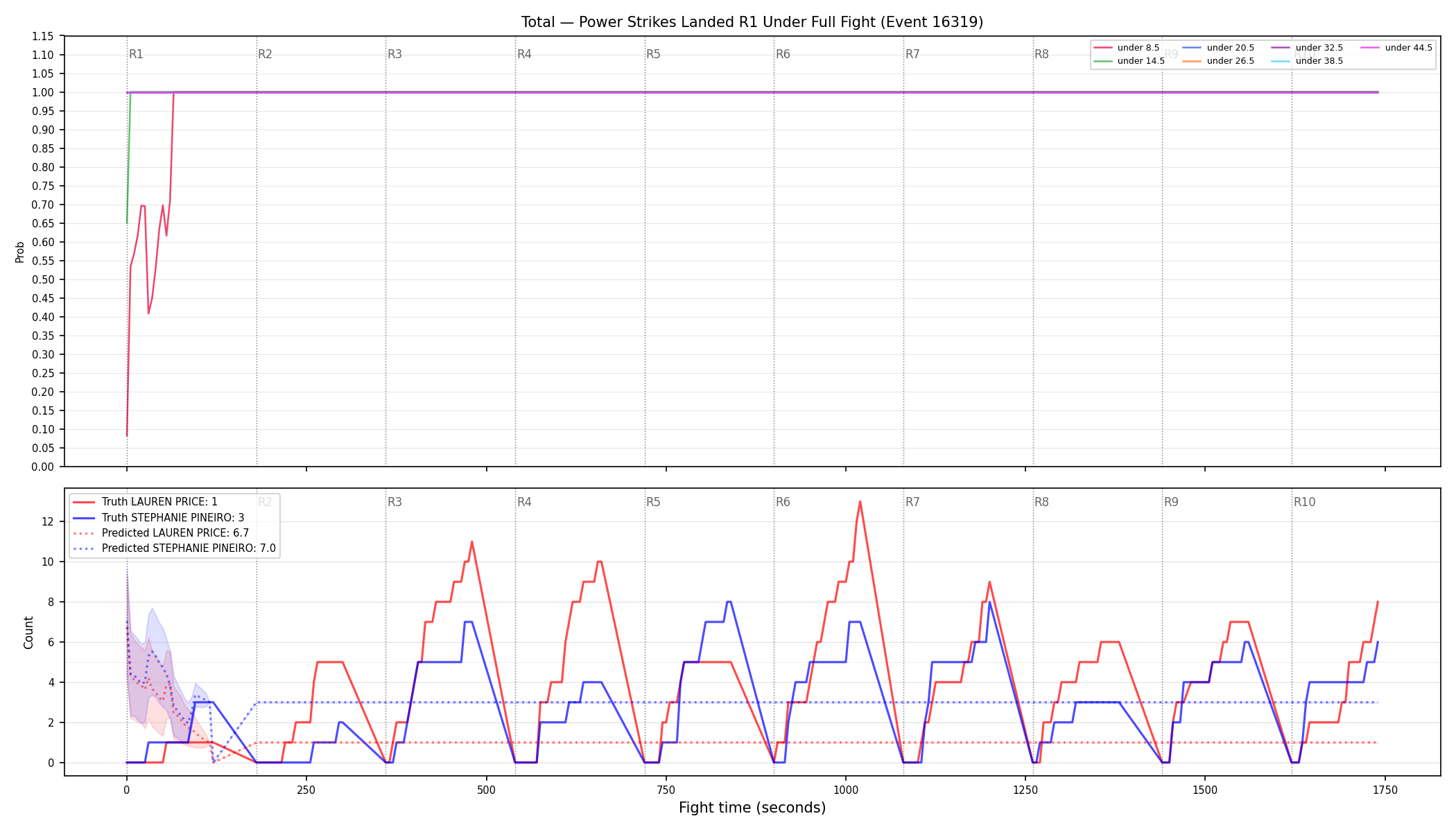Click the blue line swatch for Truth STEPHANIE PINEIRO
Screen dimensions: 1456x832
[84, 518]
